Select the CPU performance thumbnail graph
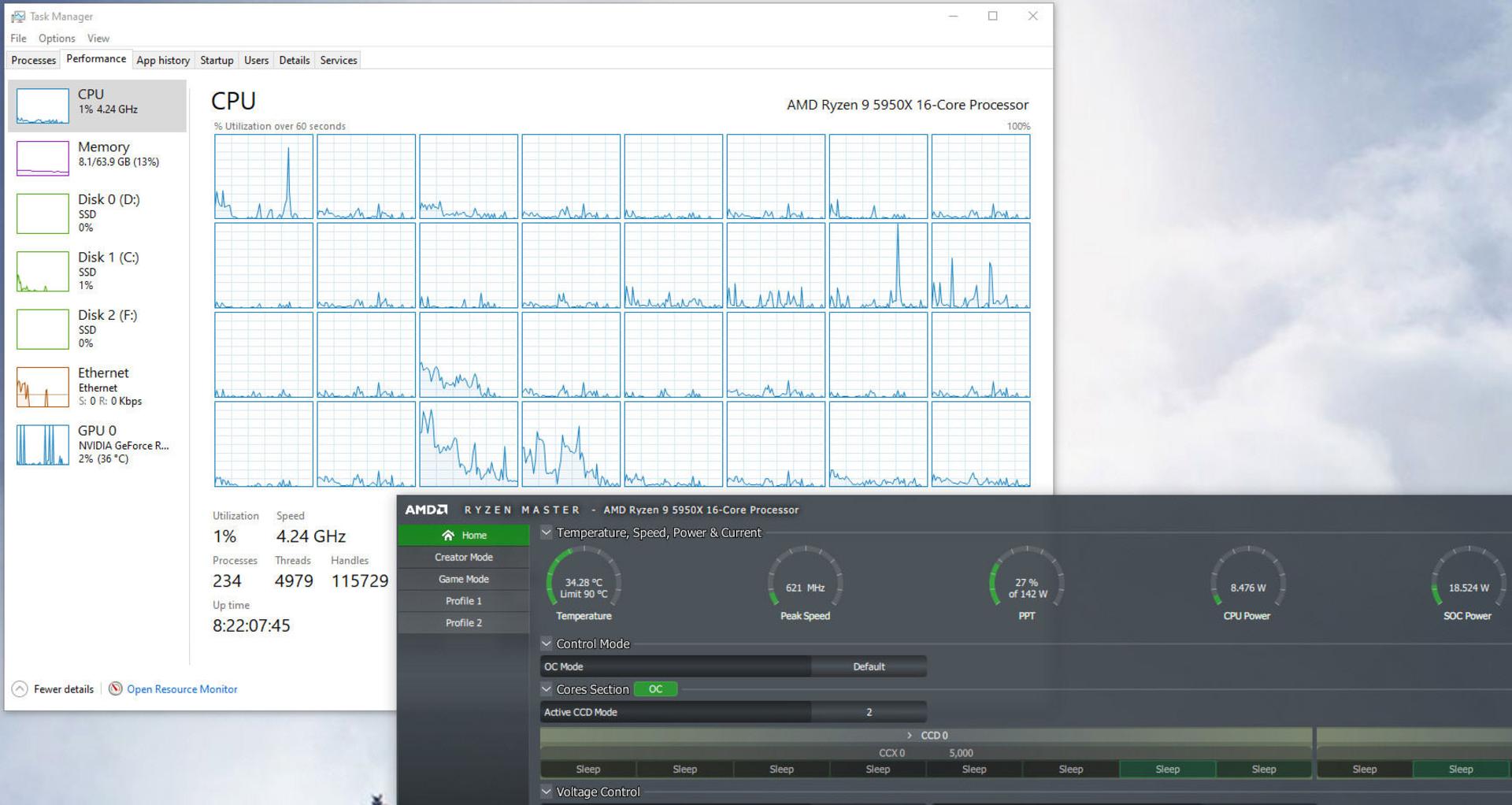This screenshot has height=805, width=1512. coord(43,106)
